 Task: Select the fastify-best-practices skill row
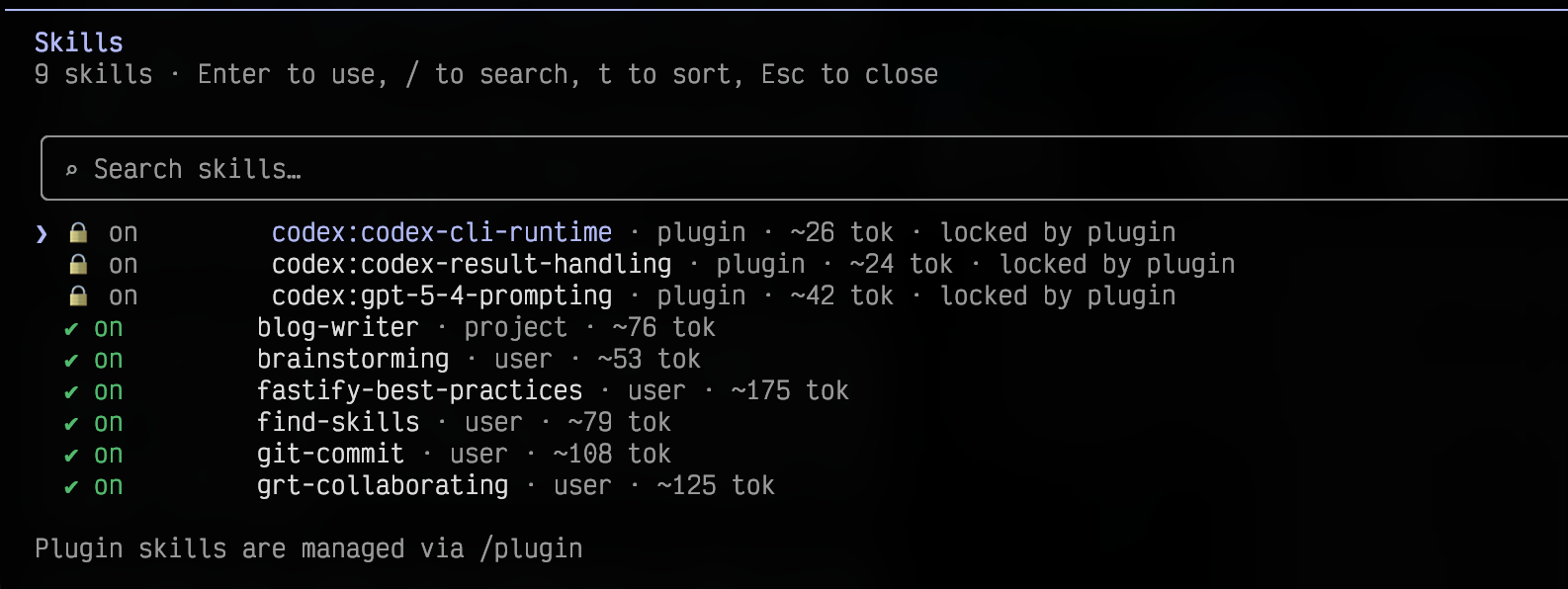click(419, 390)
